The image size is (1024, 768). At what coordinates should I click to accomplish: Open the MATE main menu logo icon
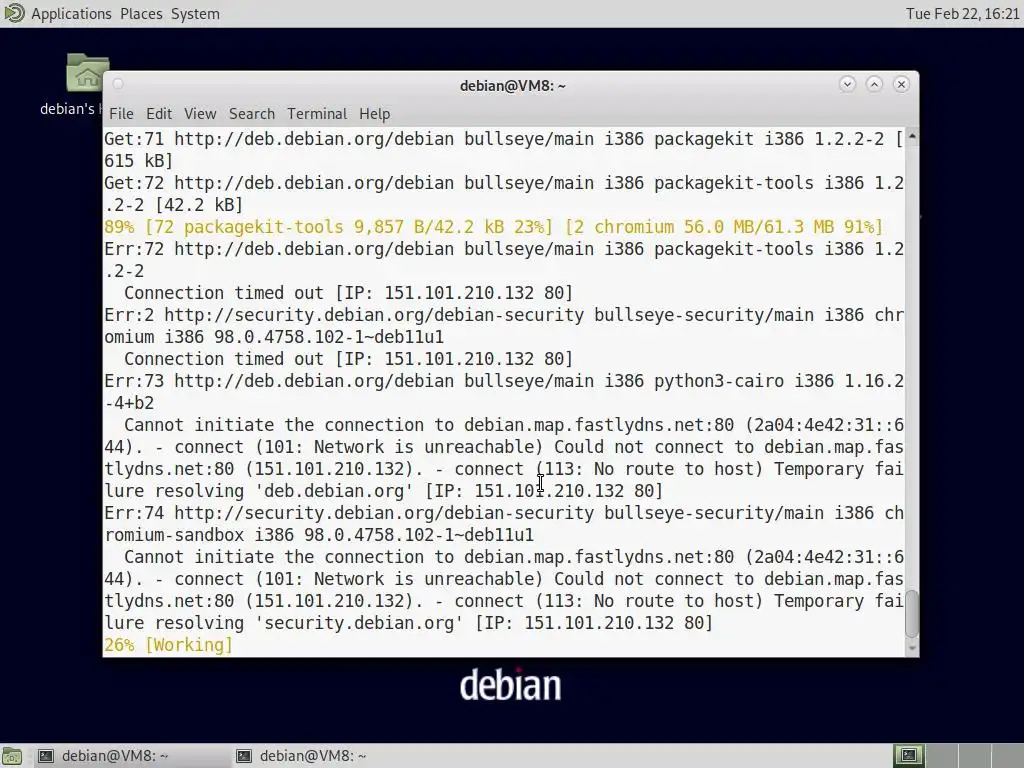click(x=14, y=13)
